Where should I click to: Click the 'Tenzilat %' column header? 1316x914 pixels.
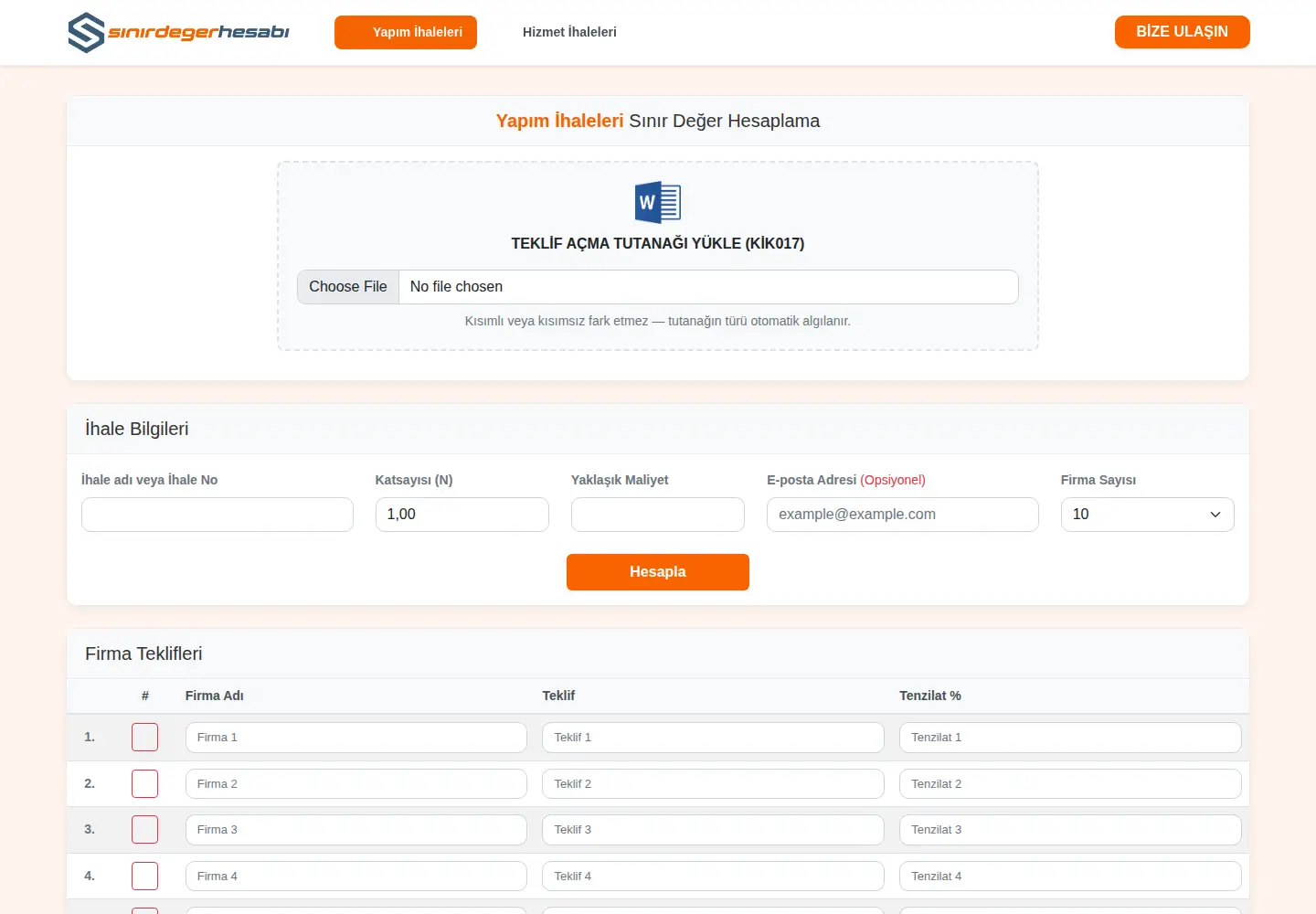(930, 696)
